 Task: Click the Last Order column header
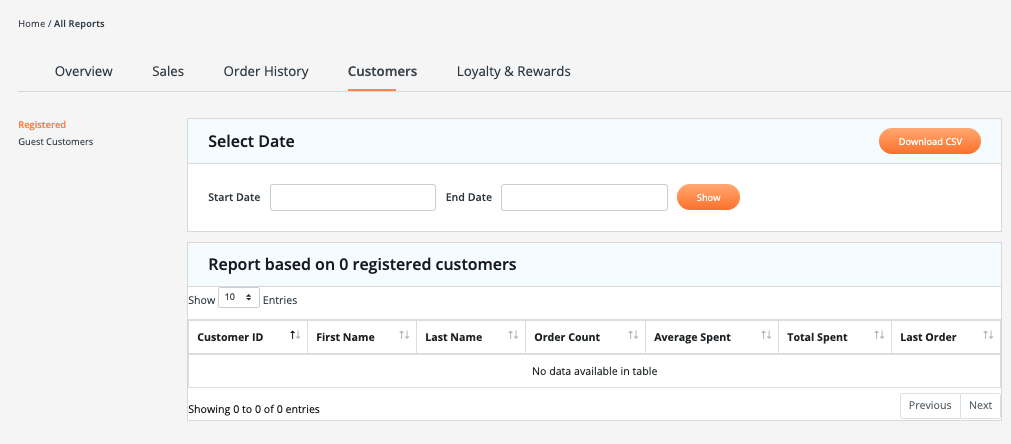coord(946,337)
